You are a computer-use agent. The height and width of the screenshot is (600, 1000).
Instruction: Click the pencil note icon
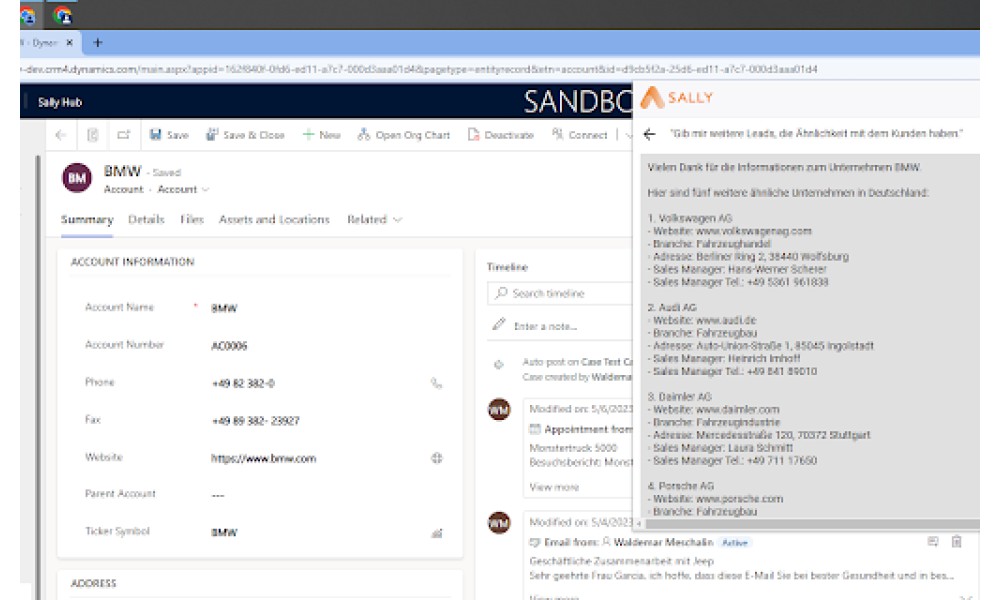pos(498,325)
